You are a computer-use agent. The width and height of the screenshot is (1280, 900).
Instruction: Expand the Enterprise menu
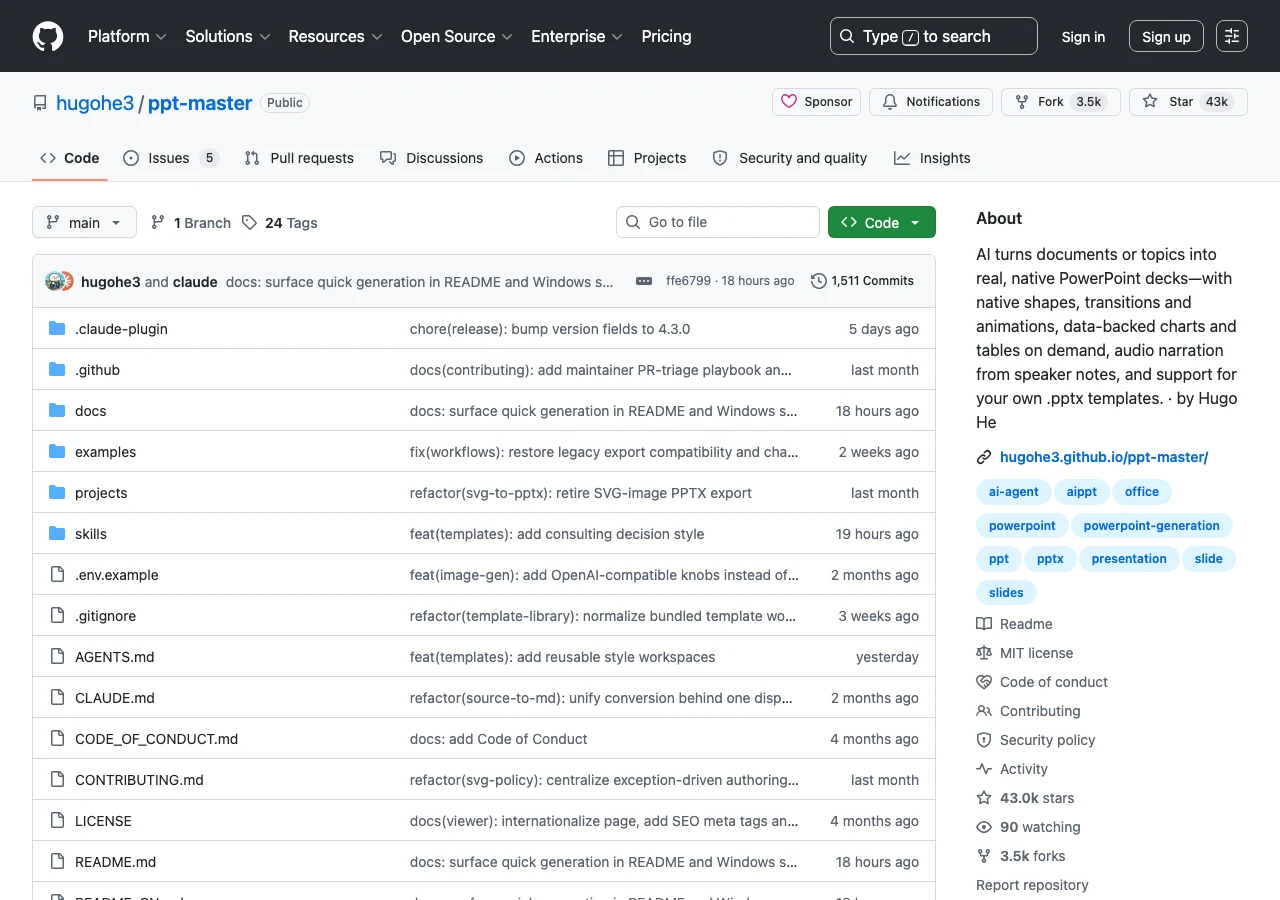click(577, 36)
